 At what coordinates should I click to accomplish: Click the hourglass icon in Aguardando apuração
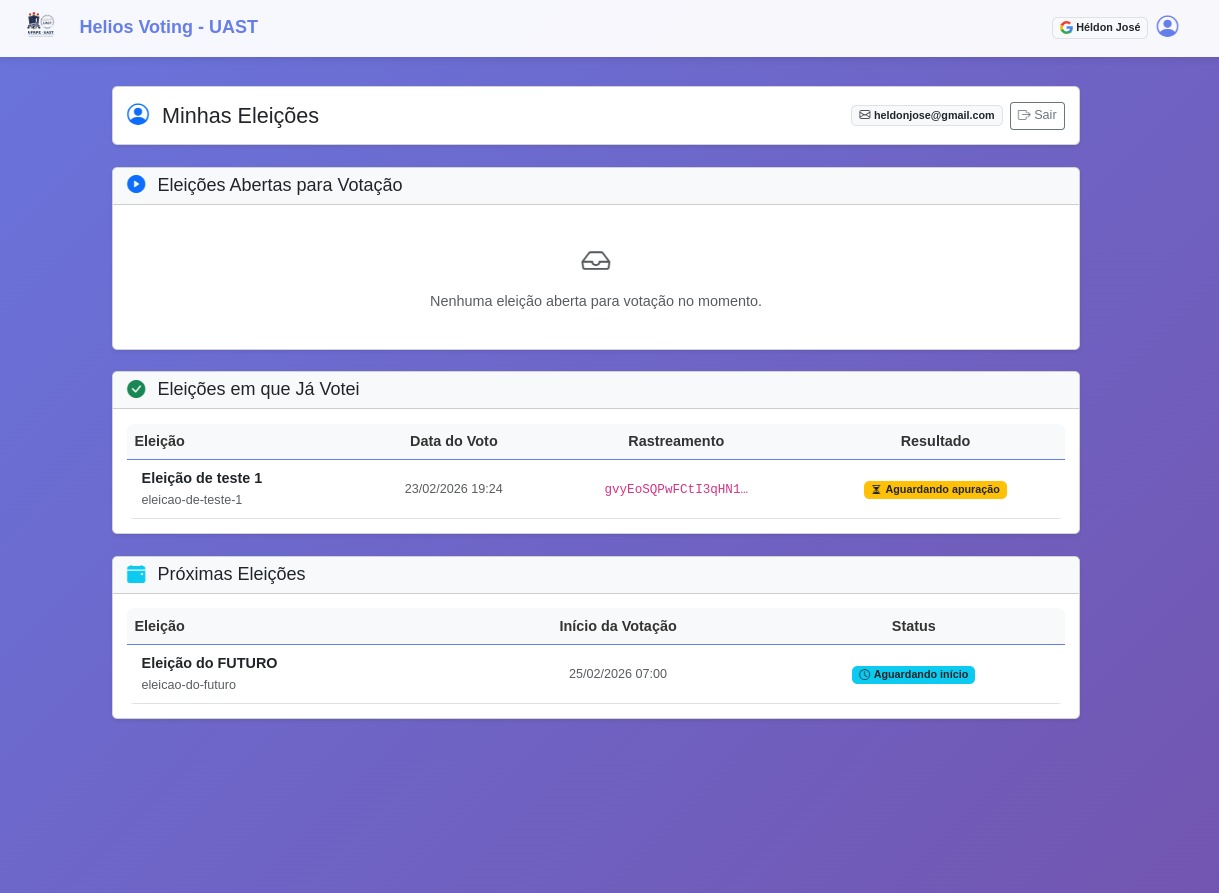876,489
